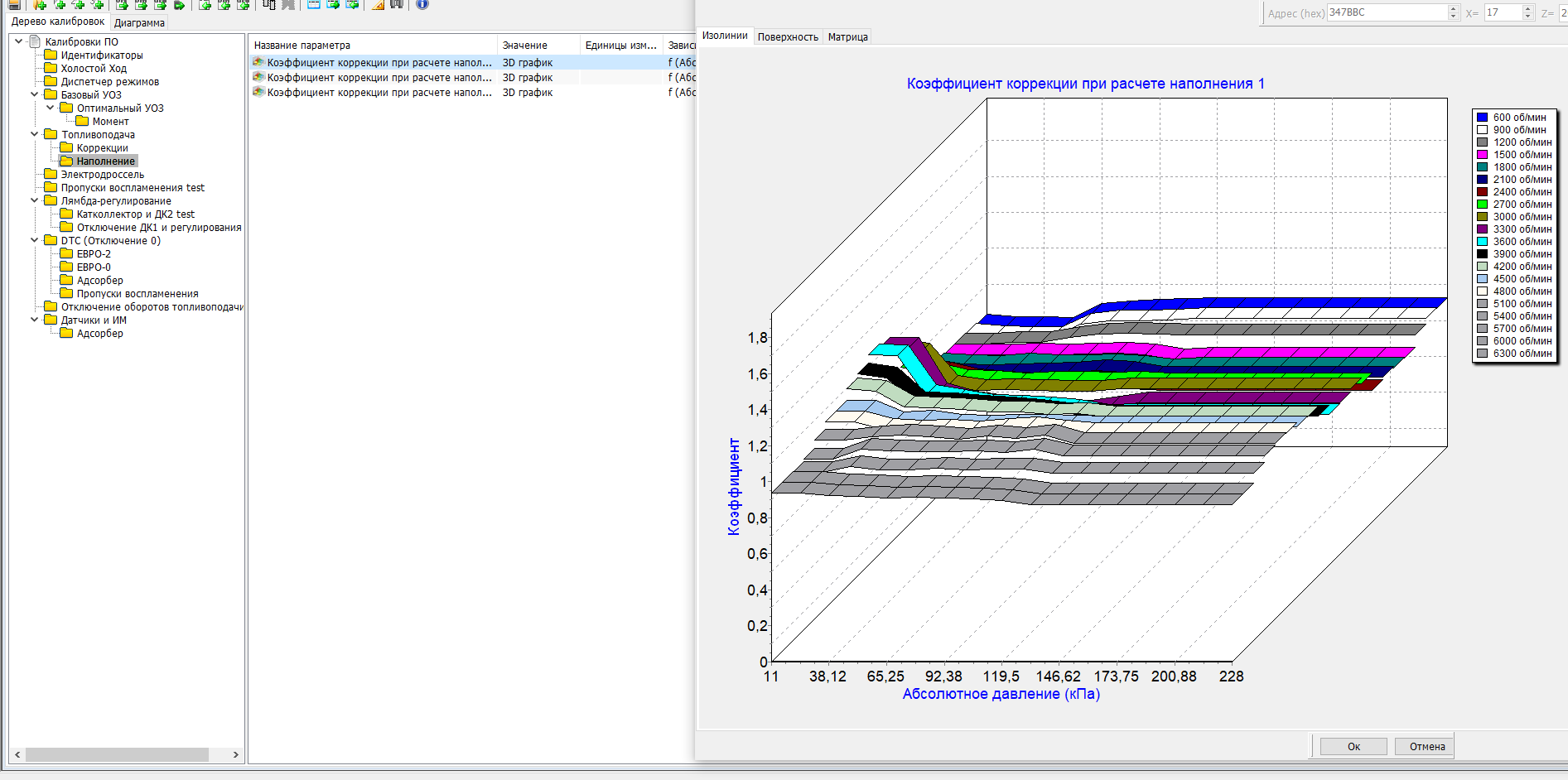This screenshot has height=780, width=1568.
Task: Click the 3D graph icon in first parameter row
Action: (x=258, y=63)
